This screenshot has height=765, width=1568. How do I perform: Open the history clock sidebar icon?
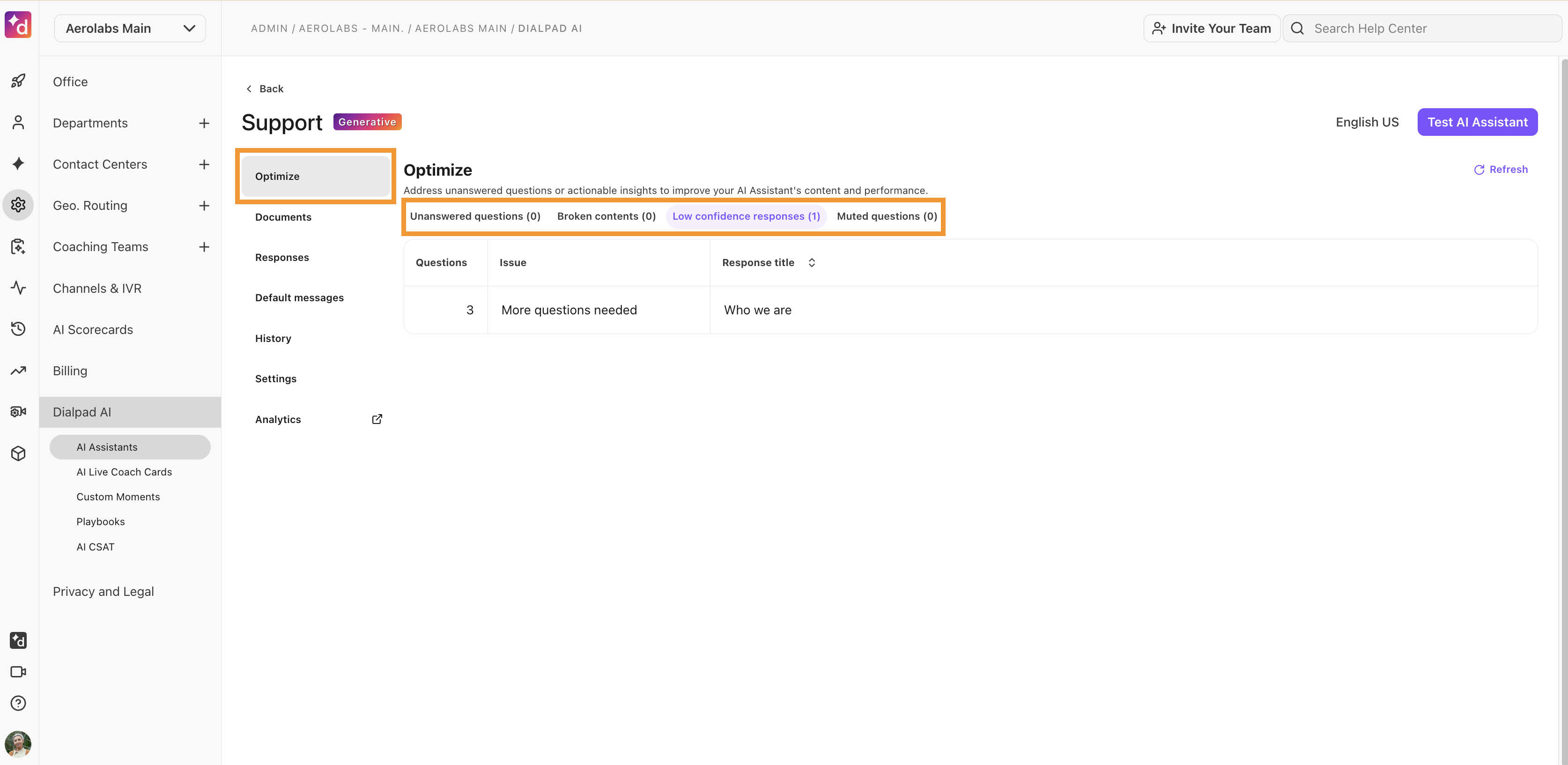point(18,329)
